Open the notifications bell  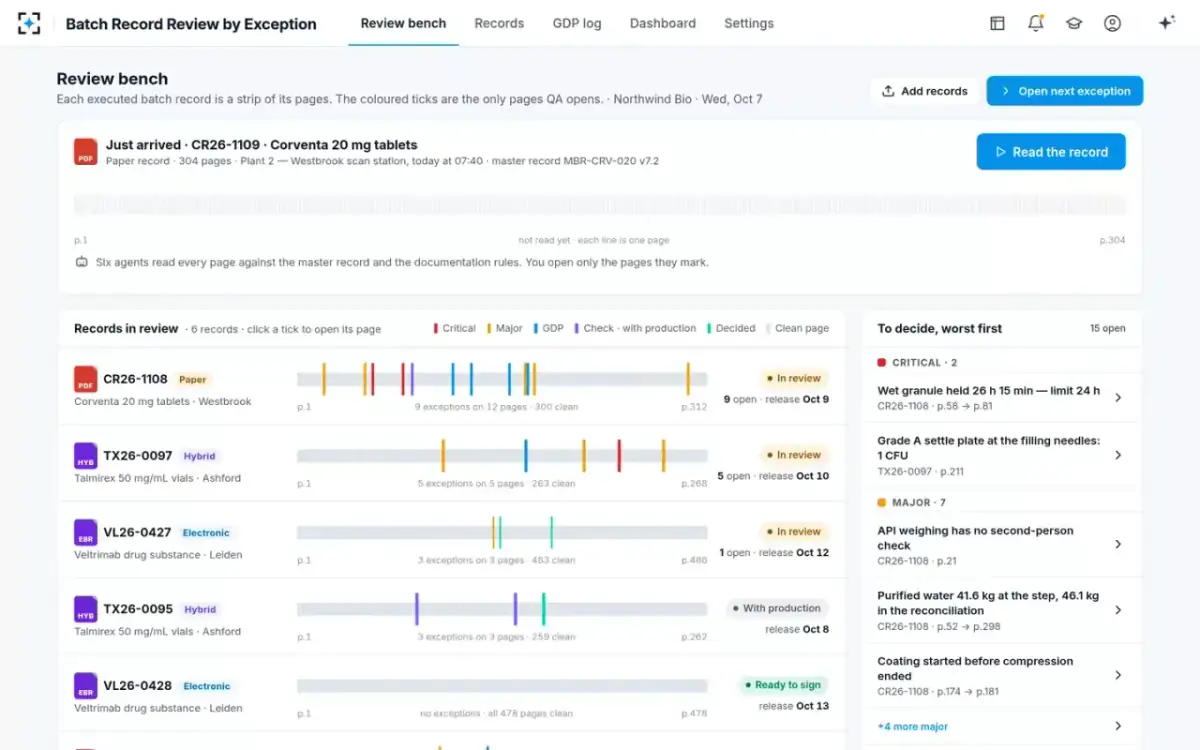pos(1036,23)
